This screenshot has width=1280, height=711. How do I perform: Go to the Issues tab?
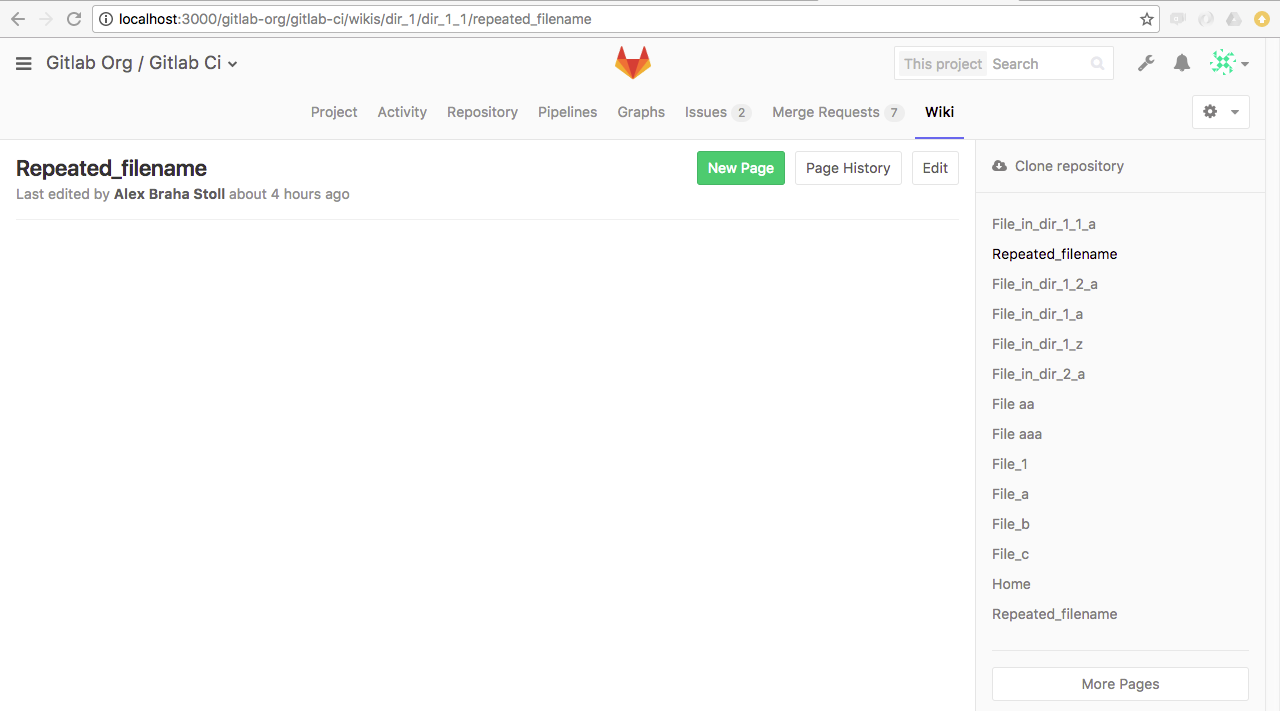(x=706, y=112)
